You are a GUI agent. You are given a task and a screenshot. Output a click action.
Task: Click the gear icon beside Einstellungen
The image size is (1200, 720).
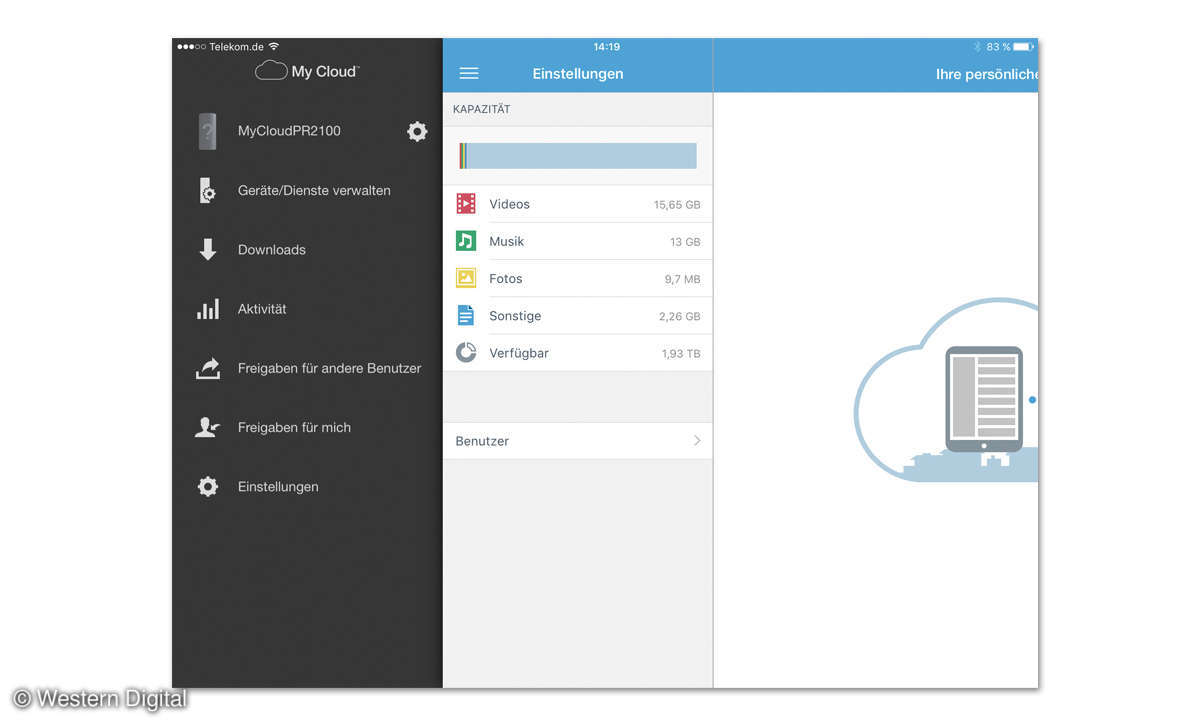click(207, 487)
